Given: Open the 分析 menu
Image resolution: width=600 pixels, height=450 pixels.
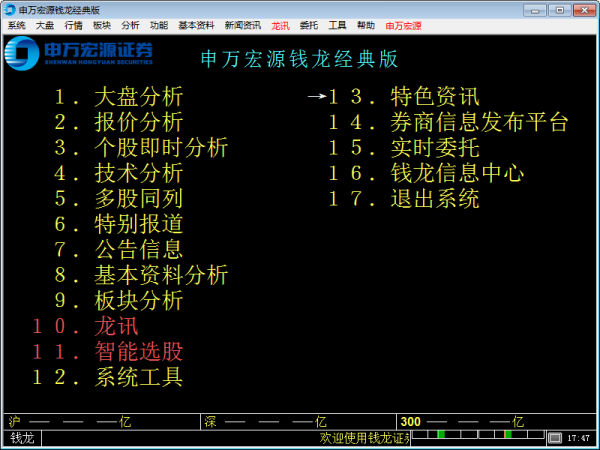Looking at the screenshot, I should 130,26.
